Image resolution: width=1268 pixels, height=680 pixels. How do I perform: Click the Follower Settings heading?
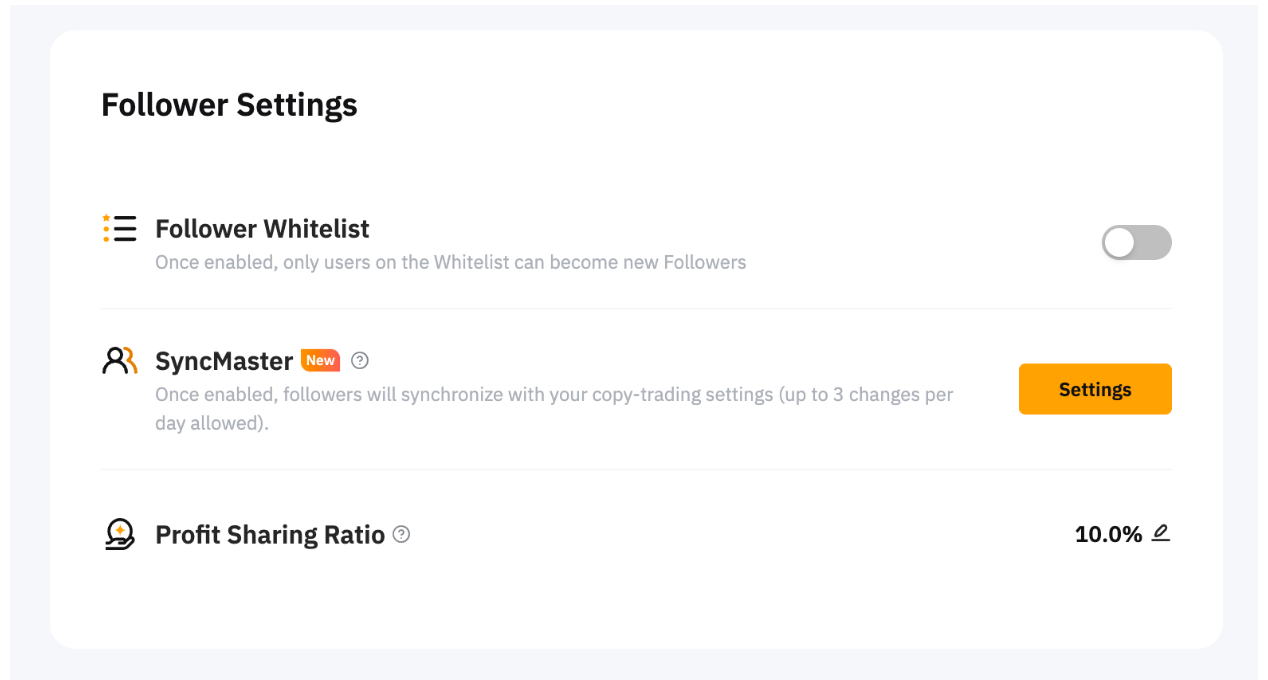[x=229, y=105]
